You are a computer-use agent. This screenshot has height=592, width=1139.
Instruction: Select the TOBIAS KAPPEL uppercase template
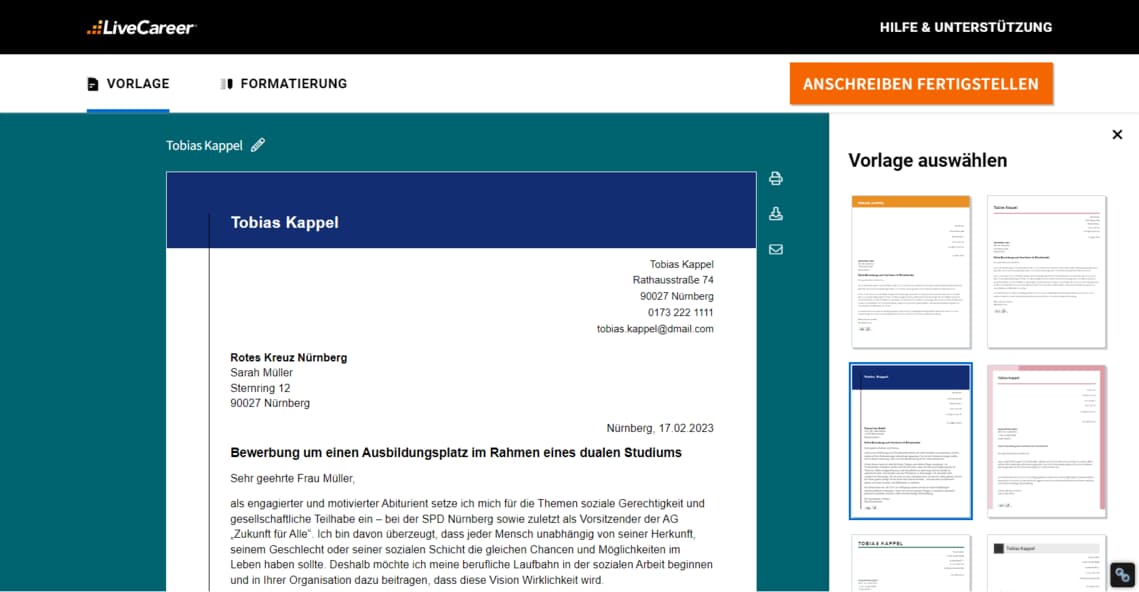pos(911,563)
